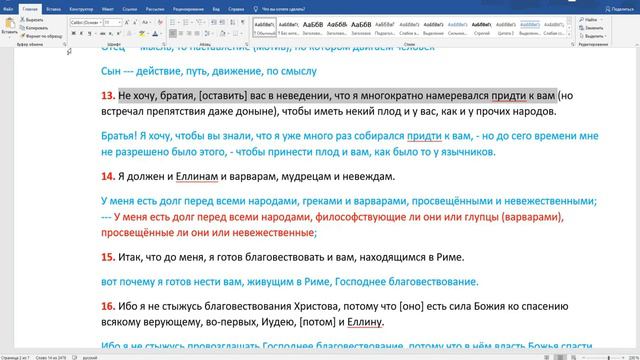Viewport: 640px width, 360px height.
Task: Clear all formatting with the eraser icon
Action: (x=160, y=22)
